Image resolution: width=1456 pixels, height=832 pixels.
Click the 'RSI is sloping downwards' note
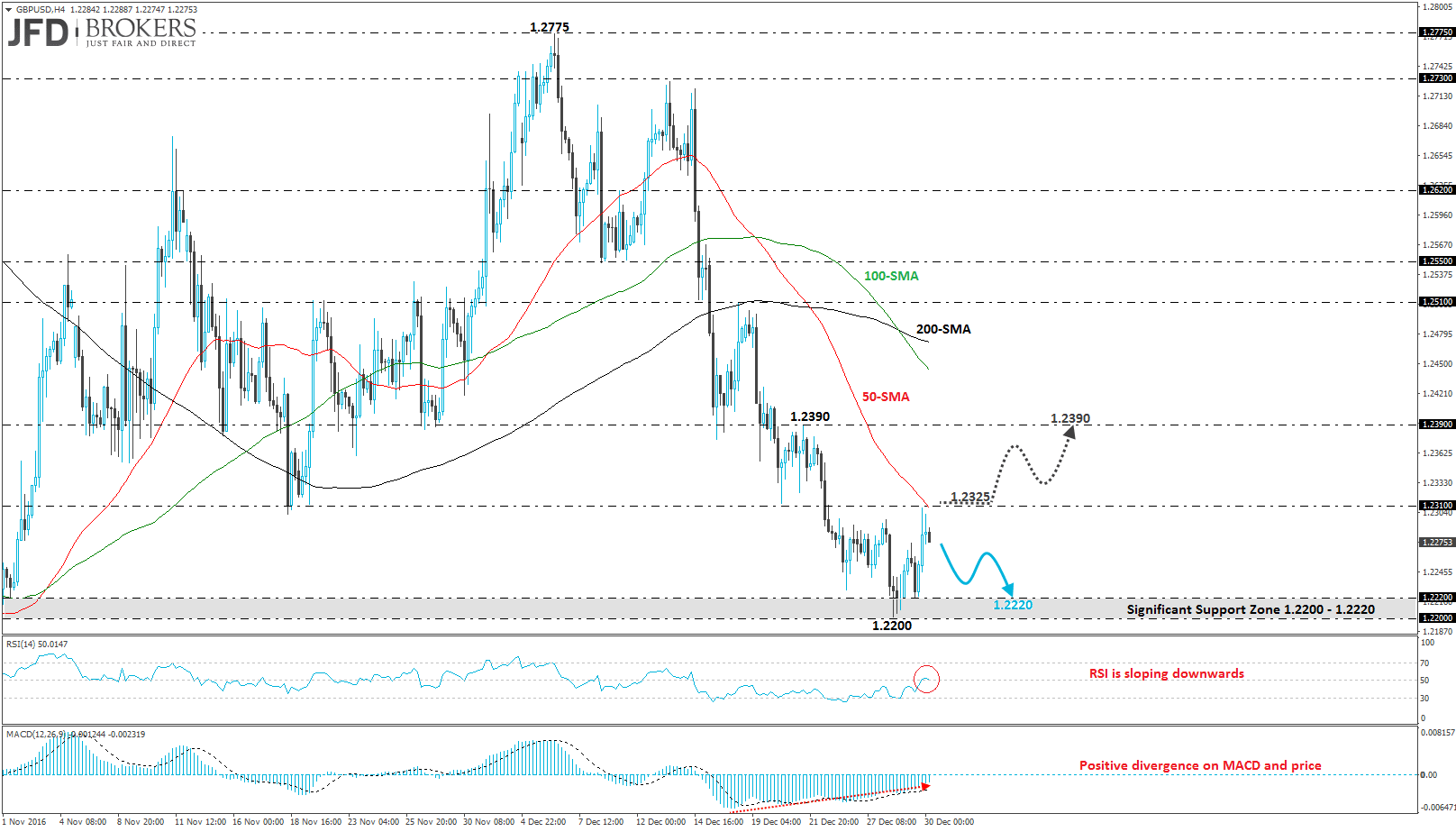[x=1166, y=673]
